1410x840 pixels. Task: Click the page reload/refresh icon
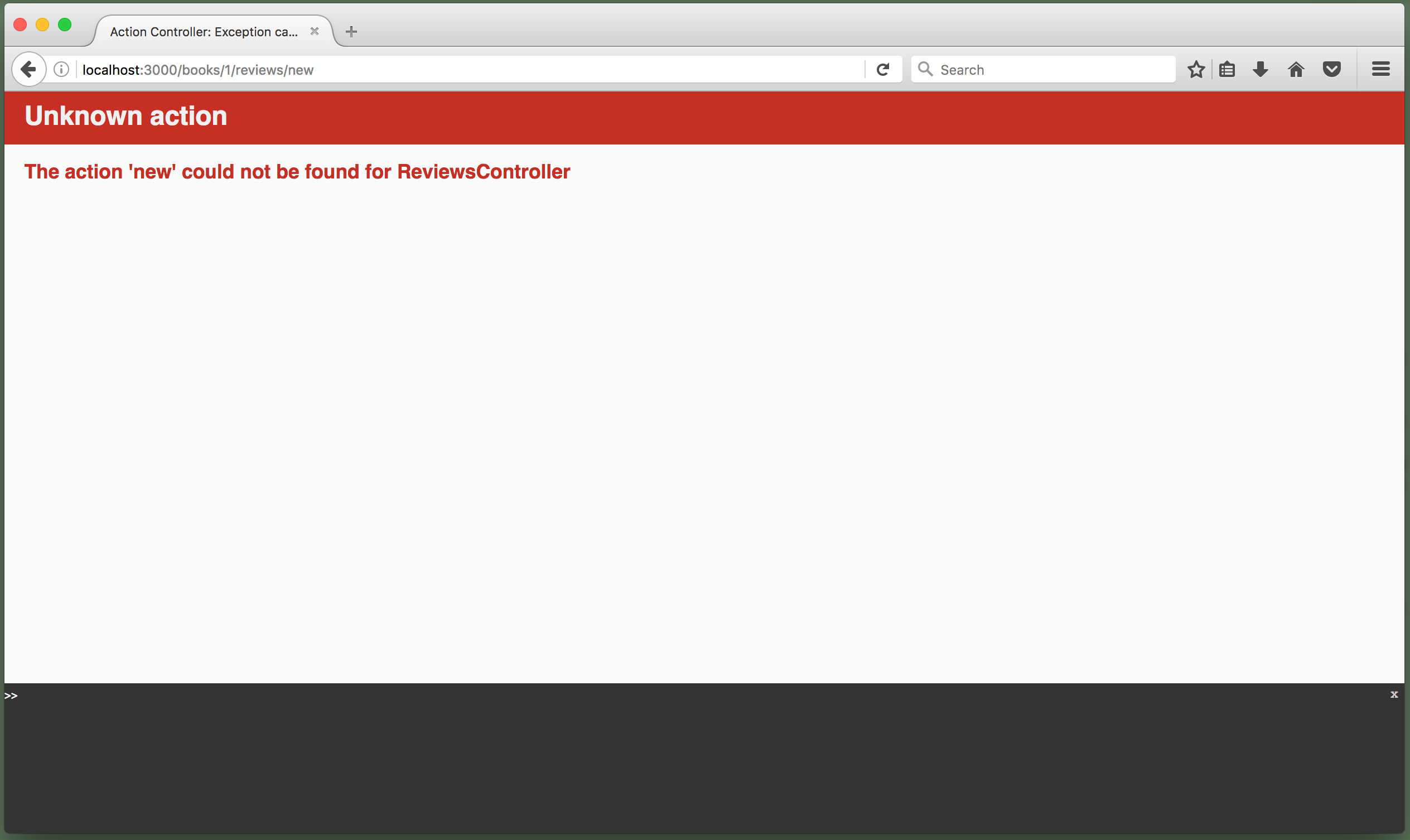tap(883, 69)
